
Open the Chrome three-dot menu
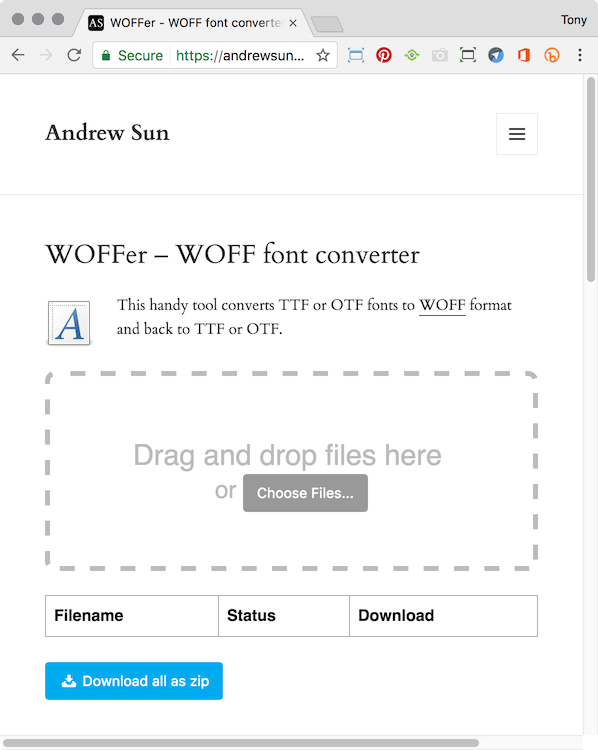pos(580,55)
